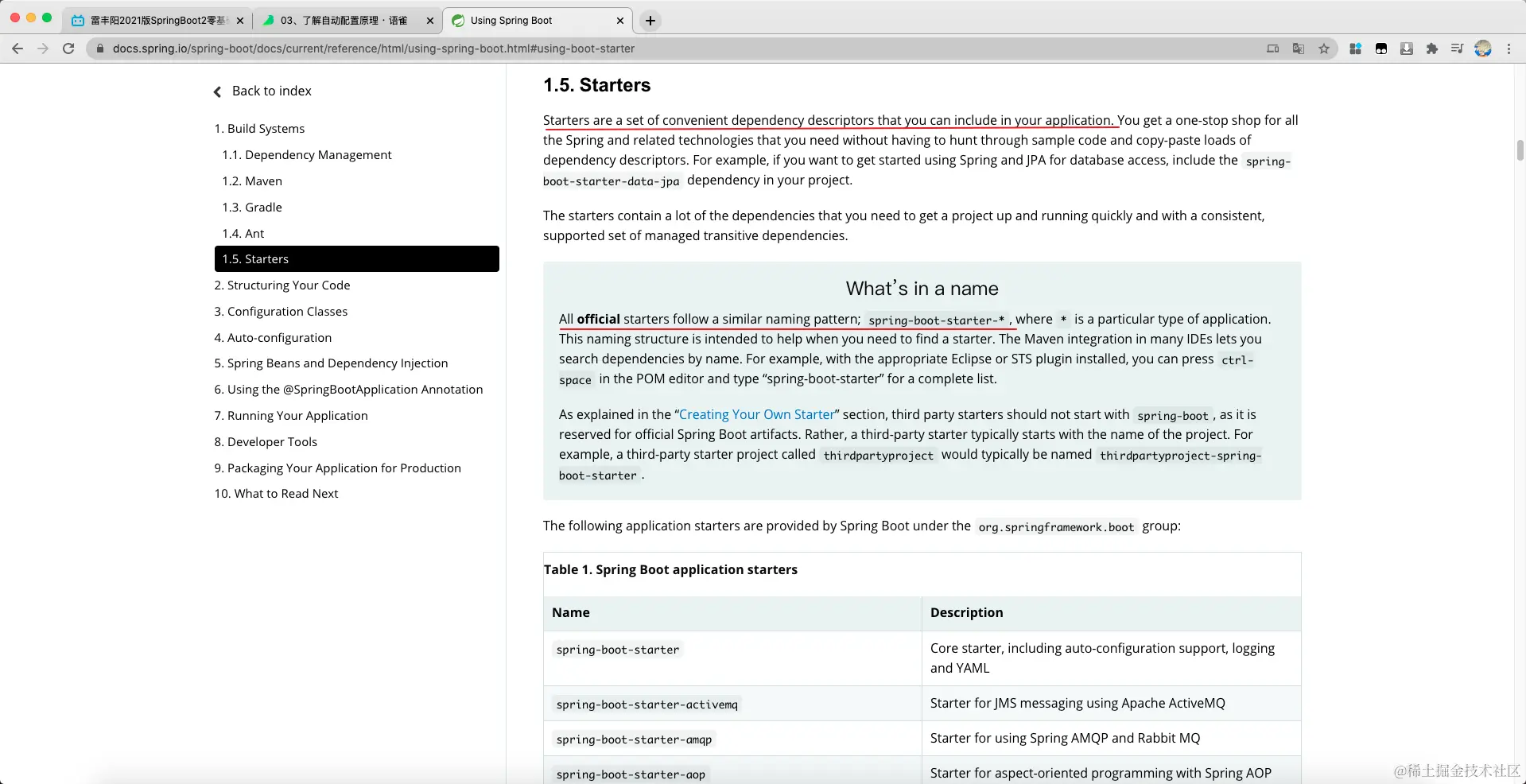
Task: Click the address bar URL
Action: tap(373, 49)
